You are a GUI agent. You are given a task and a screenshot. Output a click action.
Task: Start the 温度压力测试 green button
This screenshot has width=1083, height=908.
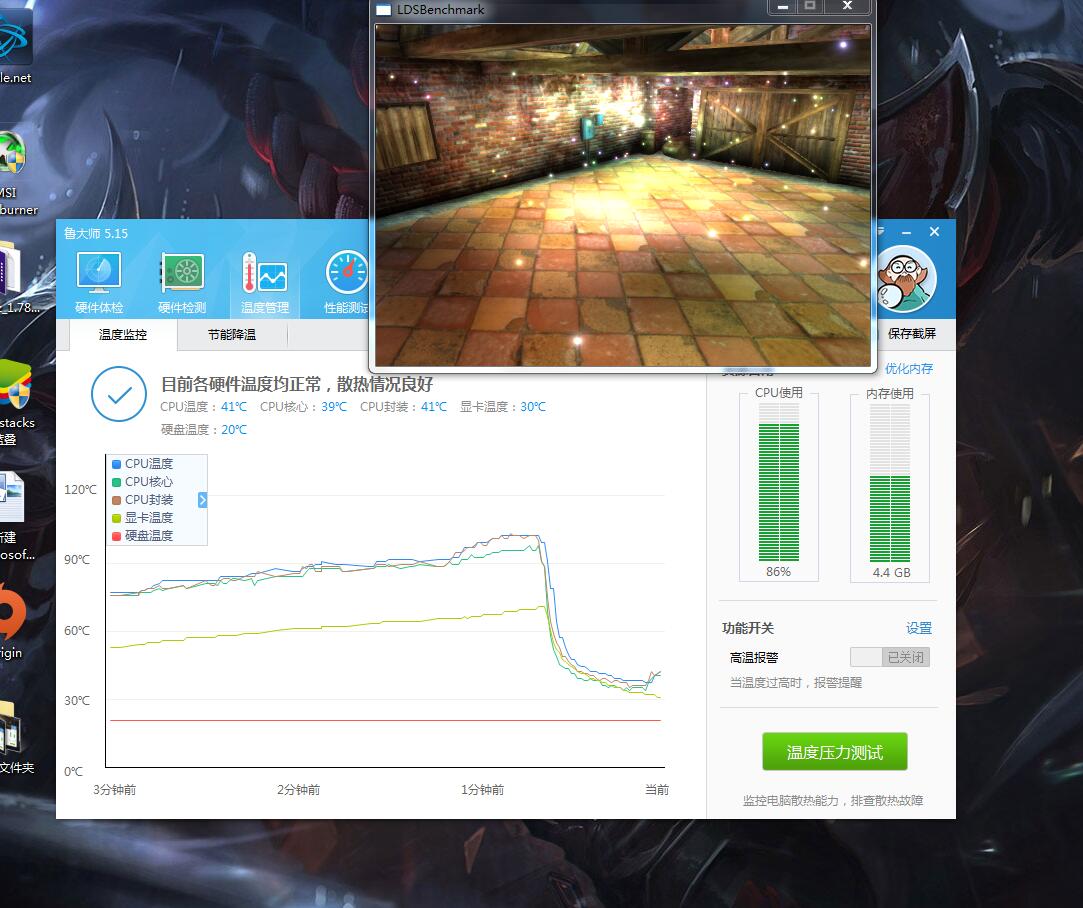(834, 752)
